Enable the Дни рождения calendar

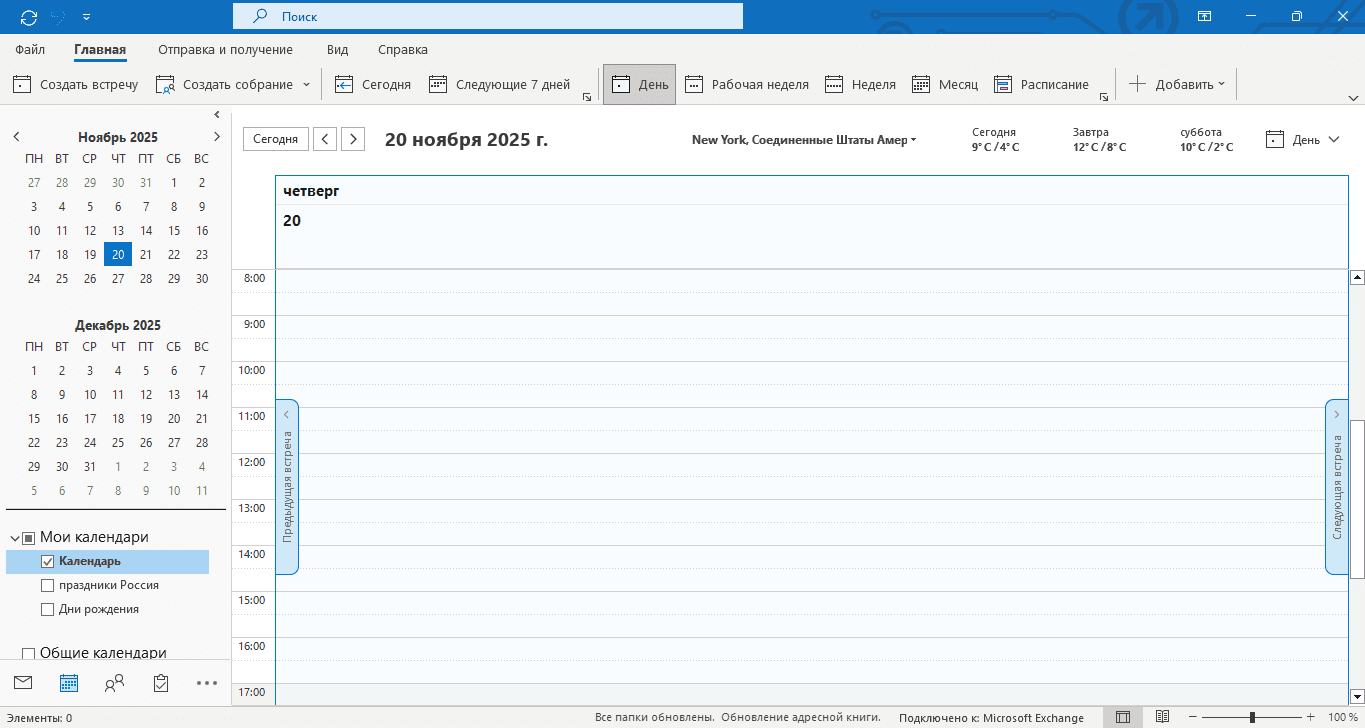[47, 610]
